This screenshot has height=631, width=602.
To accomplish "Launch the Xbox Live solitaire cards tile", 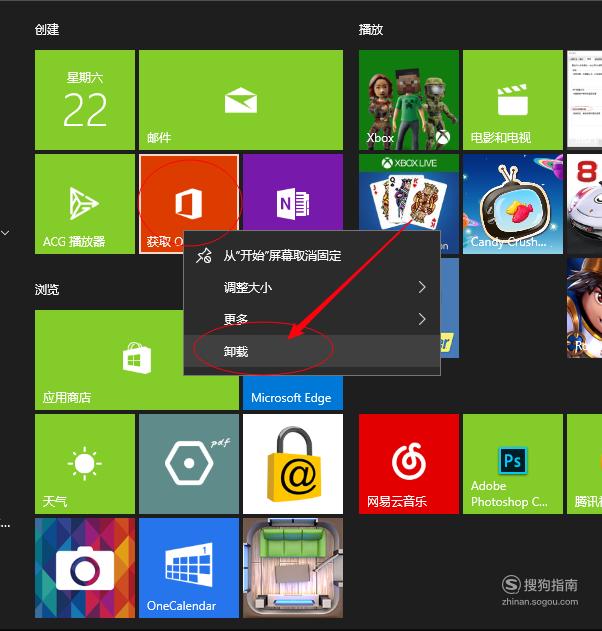I will click(x=409, y=192).
